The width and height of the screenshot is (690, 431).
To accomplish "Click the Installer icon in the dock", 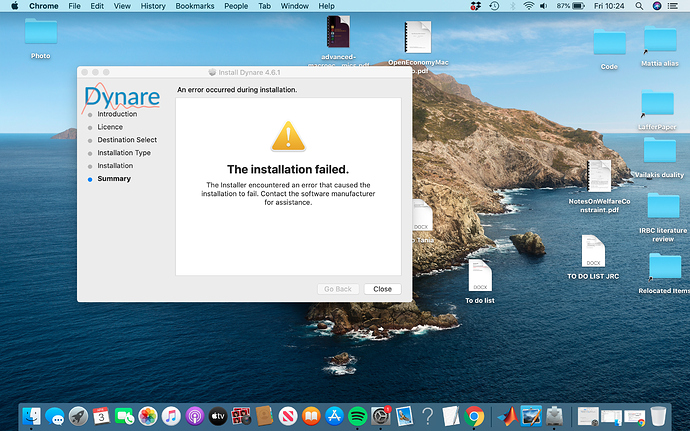I will (554, 416).
